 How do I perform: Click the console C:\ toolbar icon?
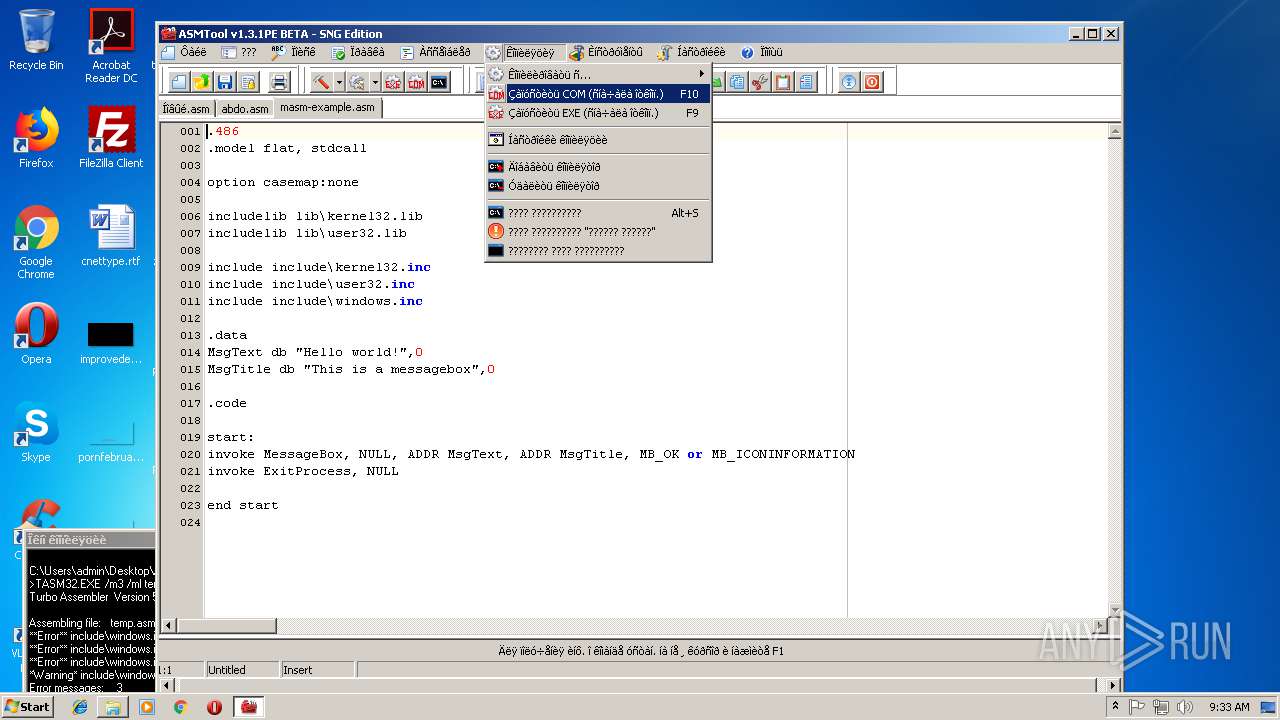point(439,82)
